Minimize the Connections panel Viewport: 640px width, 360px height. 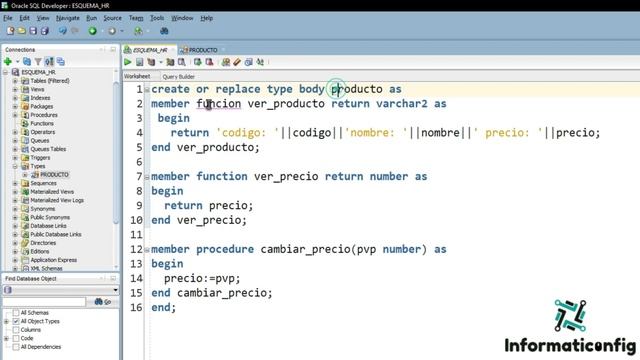tap(113, 49)
